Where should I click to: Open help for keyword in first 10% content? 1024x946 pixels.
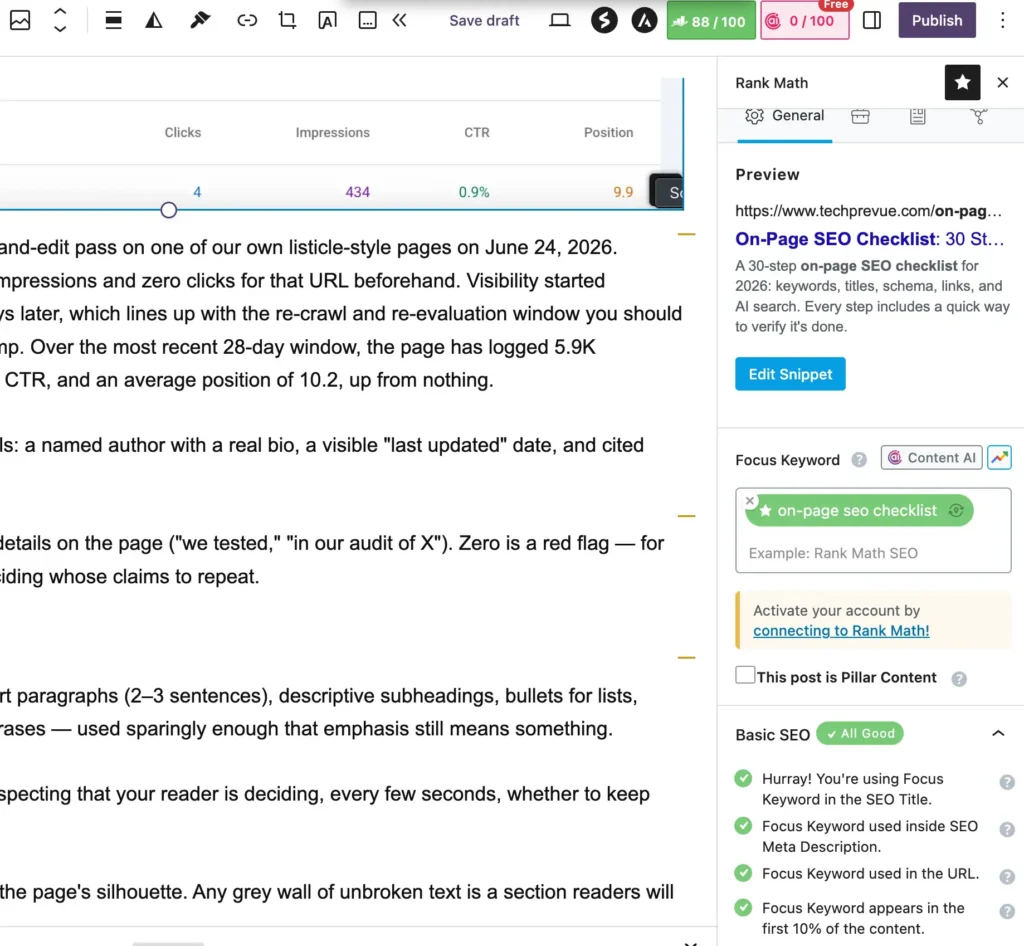[1007, 911]
